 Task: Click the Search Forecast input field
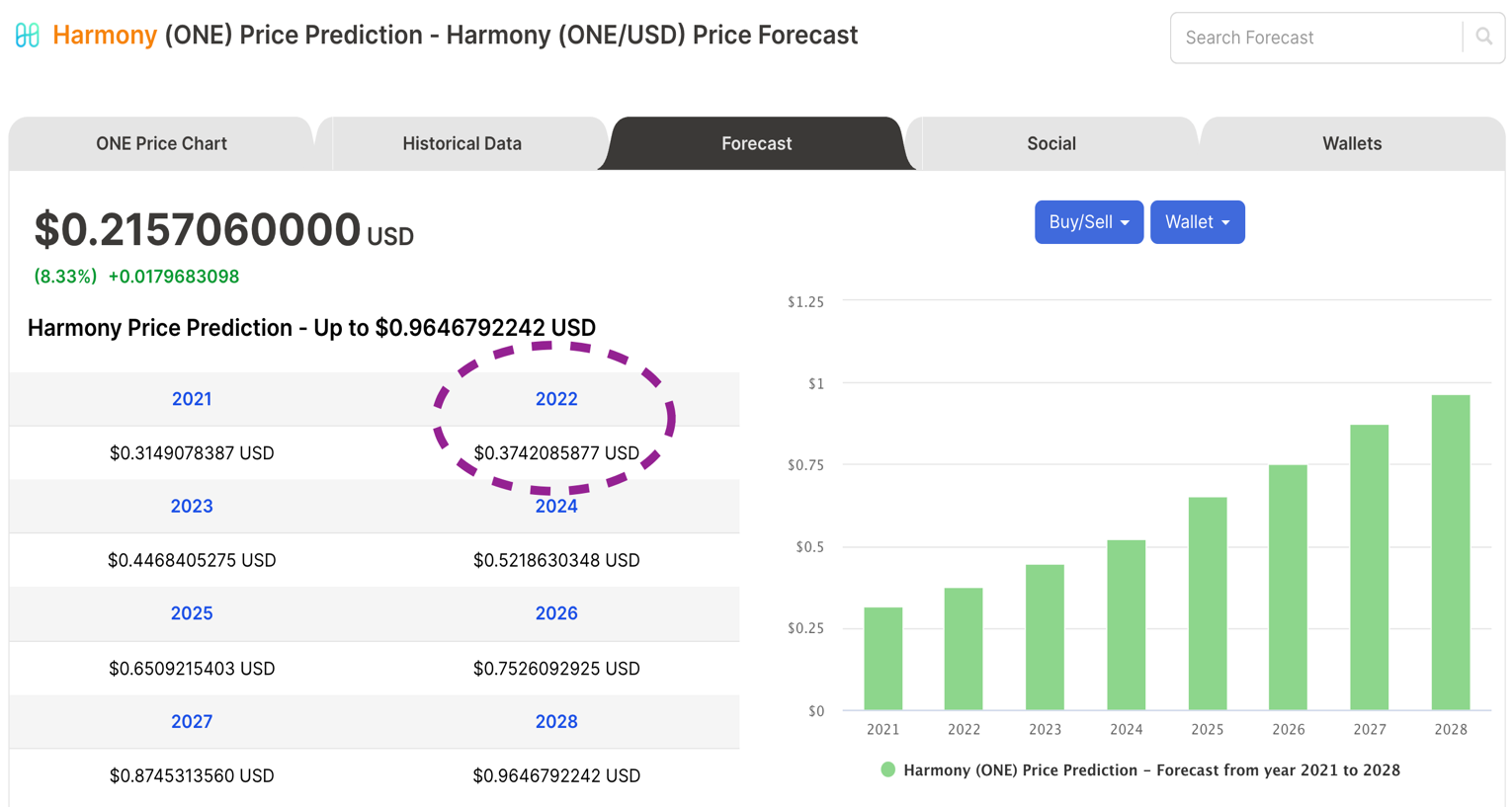(1316, 38)
